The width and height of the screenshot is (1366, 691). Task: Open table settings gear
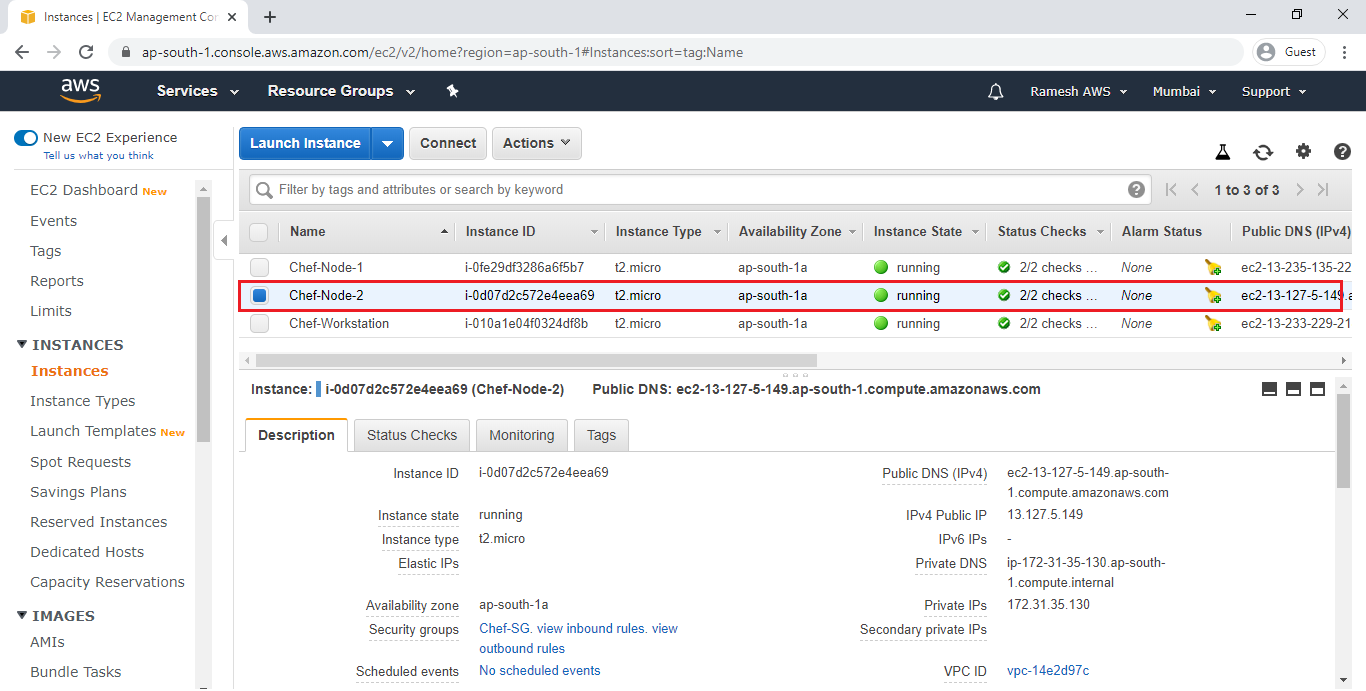point(1303,152)
